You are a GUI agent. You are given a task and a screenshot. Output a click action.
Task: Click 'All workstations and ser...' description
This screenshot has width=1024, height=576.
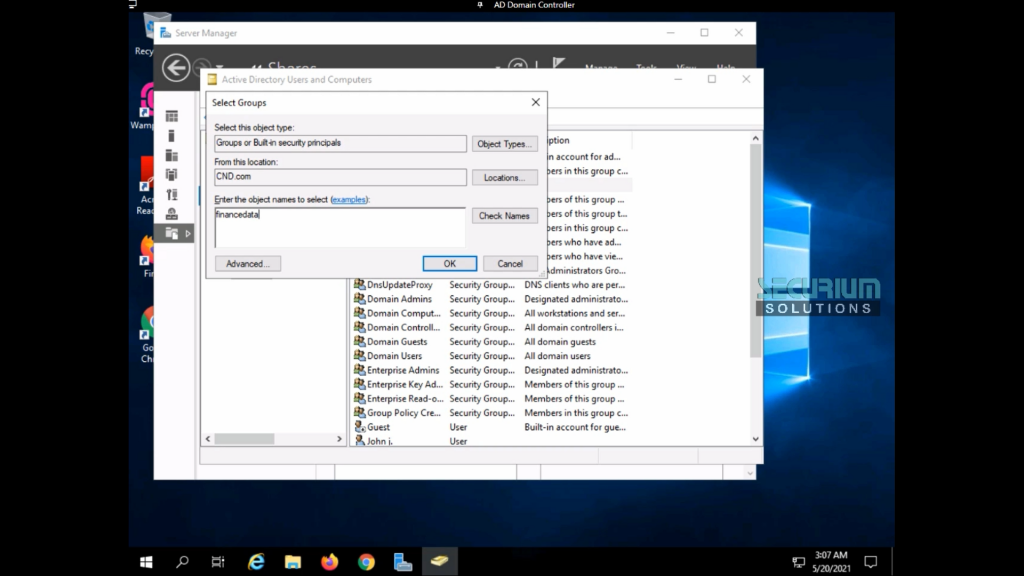[575, 313]
